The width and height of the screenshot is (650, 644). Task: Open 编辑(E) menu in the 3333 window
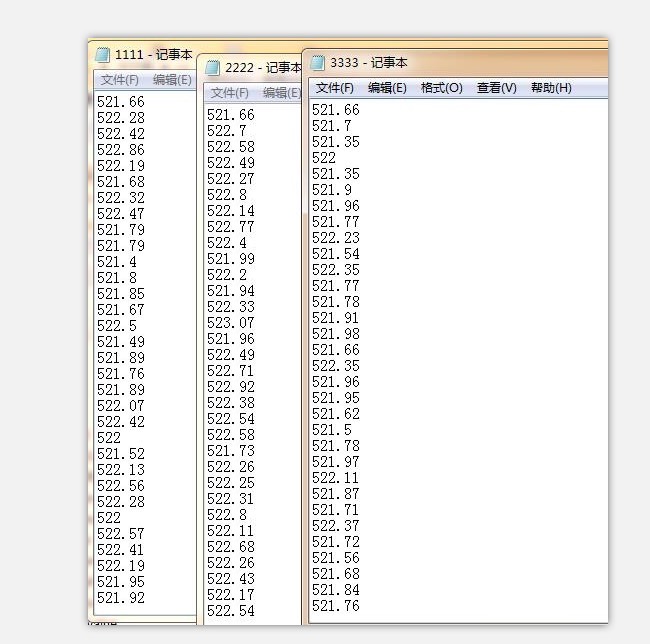(387, 88)
